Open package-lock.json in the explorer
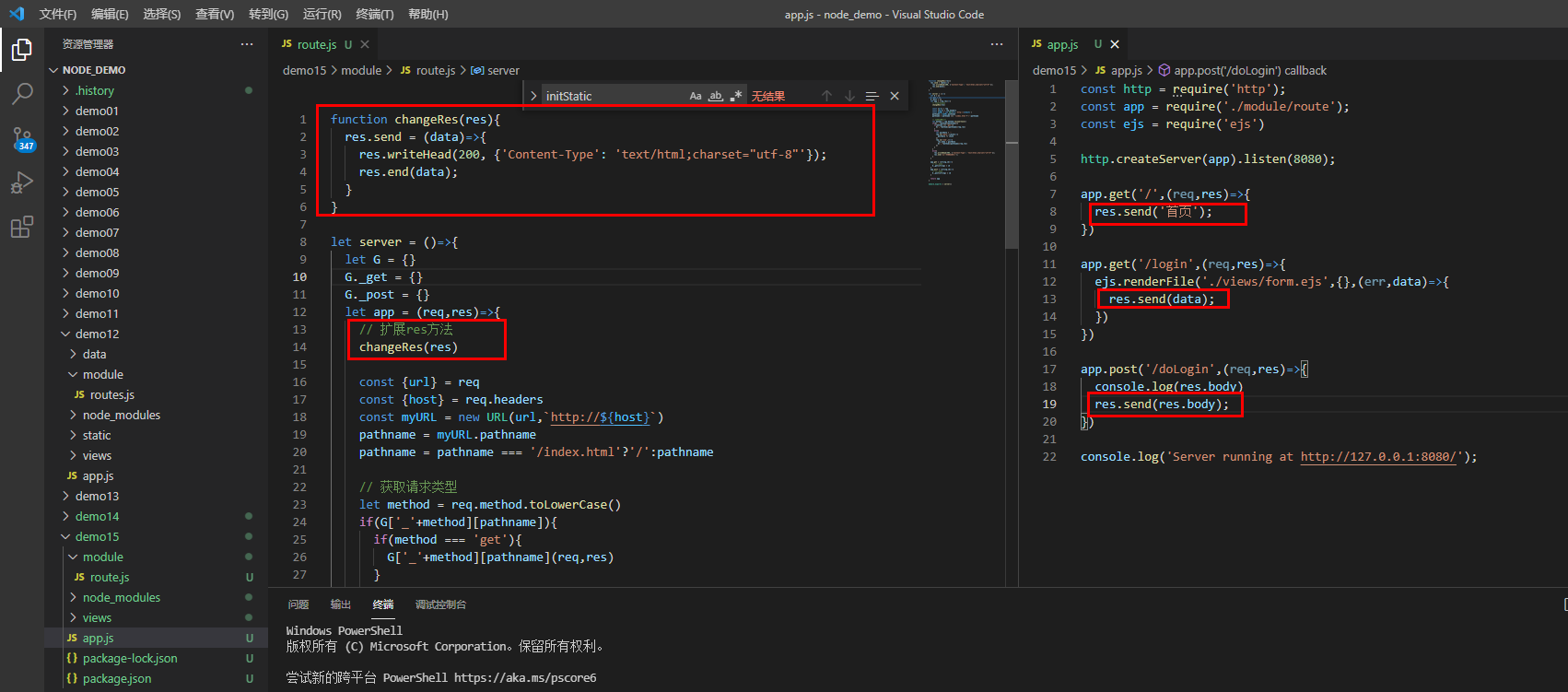This screenshot has height=692, width=1568. [156, 658]
